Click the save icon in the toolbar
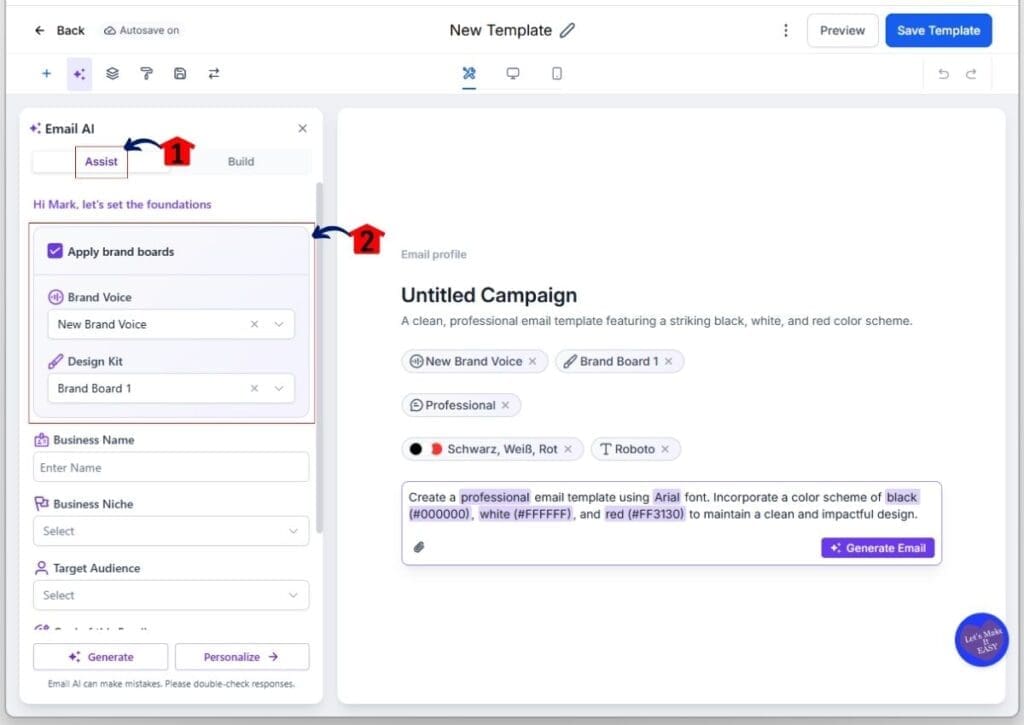The height and width of the screenshot is (725, 1024). [x=179, y=73]
